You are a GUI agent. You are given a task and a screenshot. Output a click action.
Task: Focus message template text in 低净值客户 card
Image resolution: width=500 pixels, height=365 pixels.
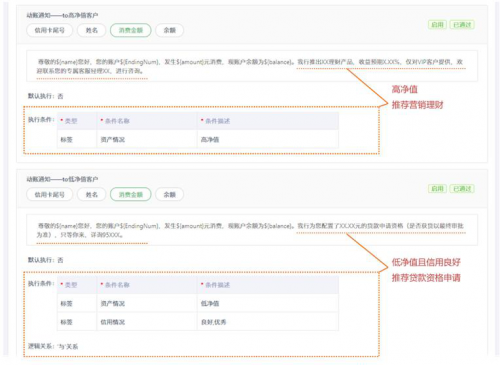pyautogui.click(x=252, y=230)
